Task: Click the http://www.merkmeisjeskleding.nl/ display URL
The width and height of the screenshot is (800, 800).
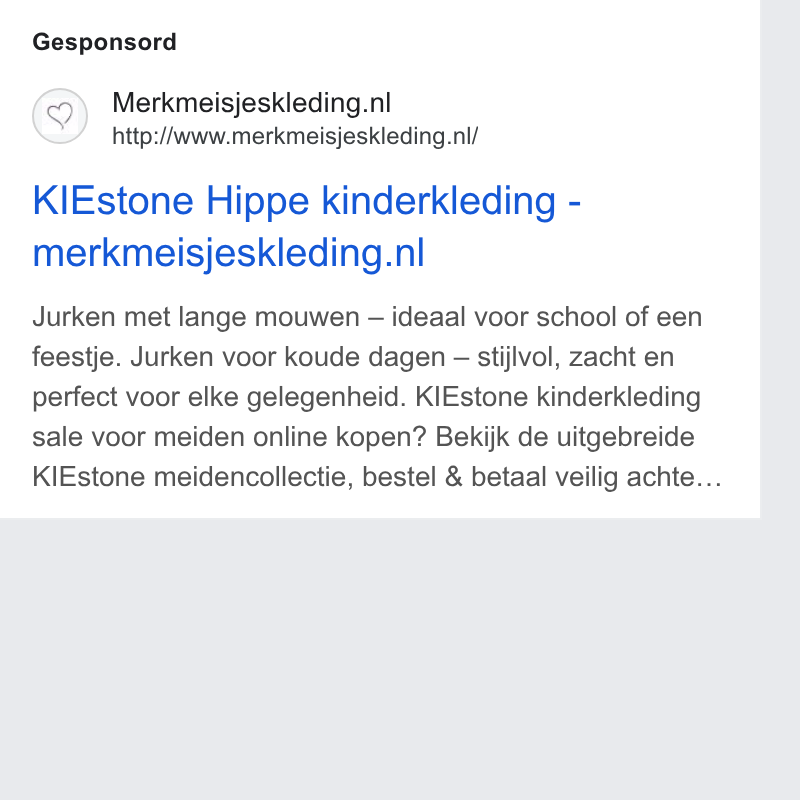Action: [x=295, y=136]
